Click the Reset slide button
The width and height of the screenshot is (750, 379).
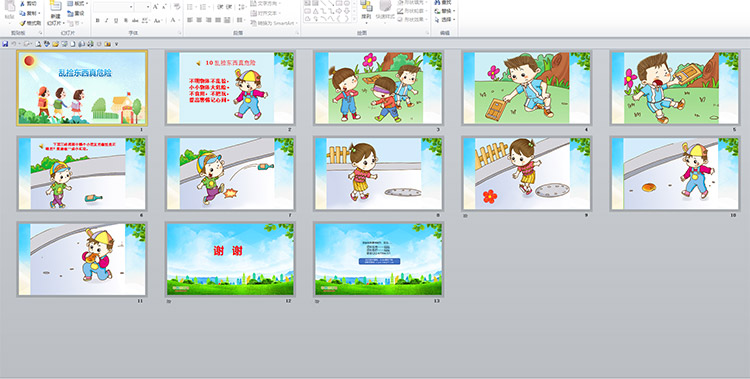pyautogui.click(x=76, y=13)
